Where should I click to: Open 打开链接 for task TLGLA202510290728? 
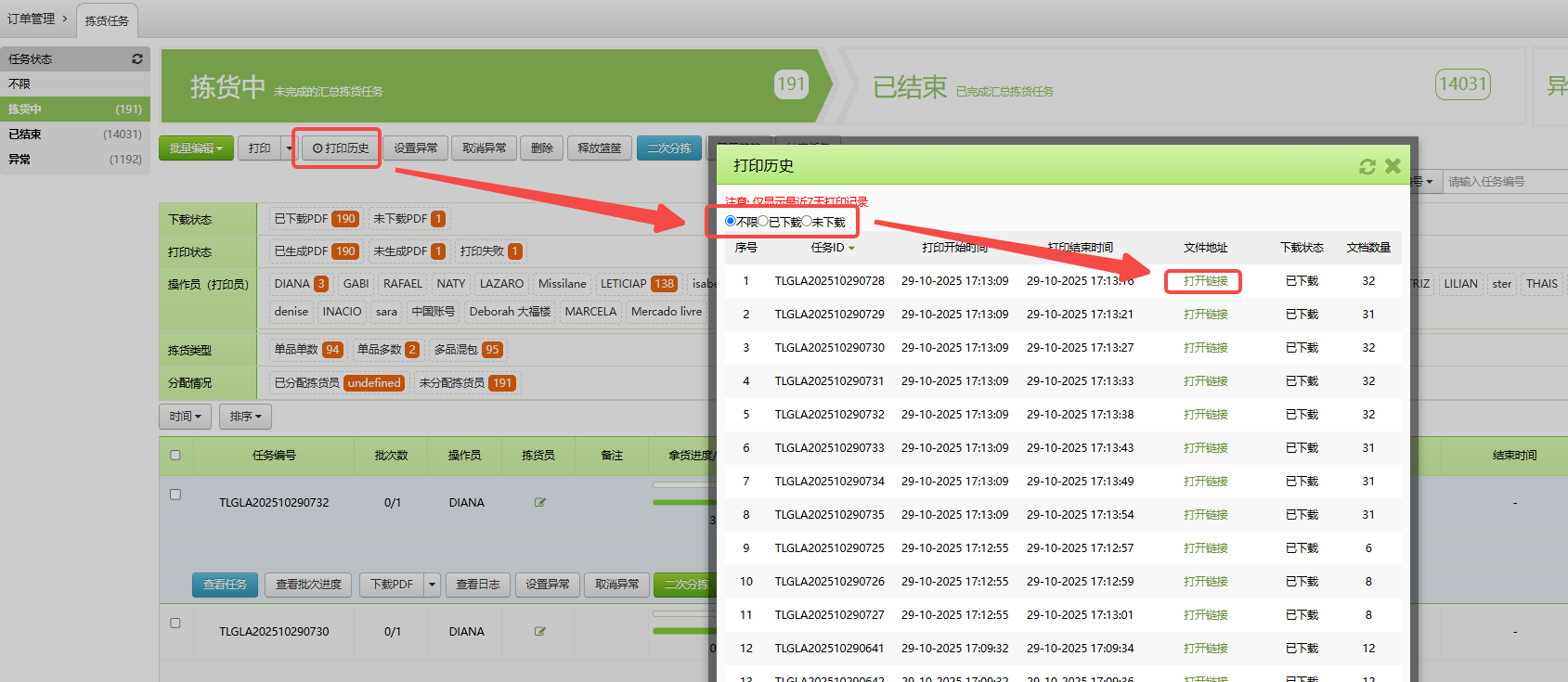[x=1205, y=281]
